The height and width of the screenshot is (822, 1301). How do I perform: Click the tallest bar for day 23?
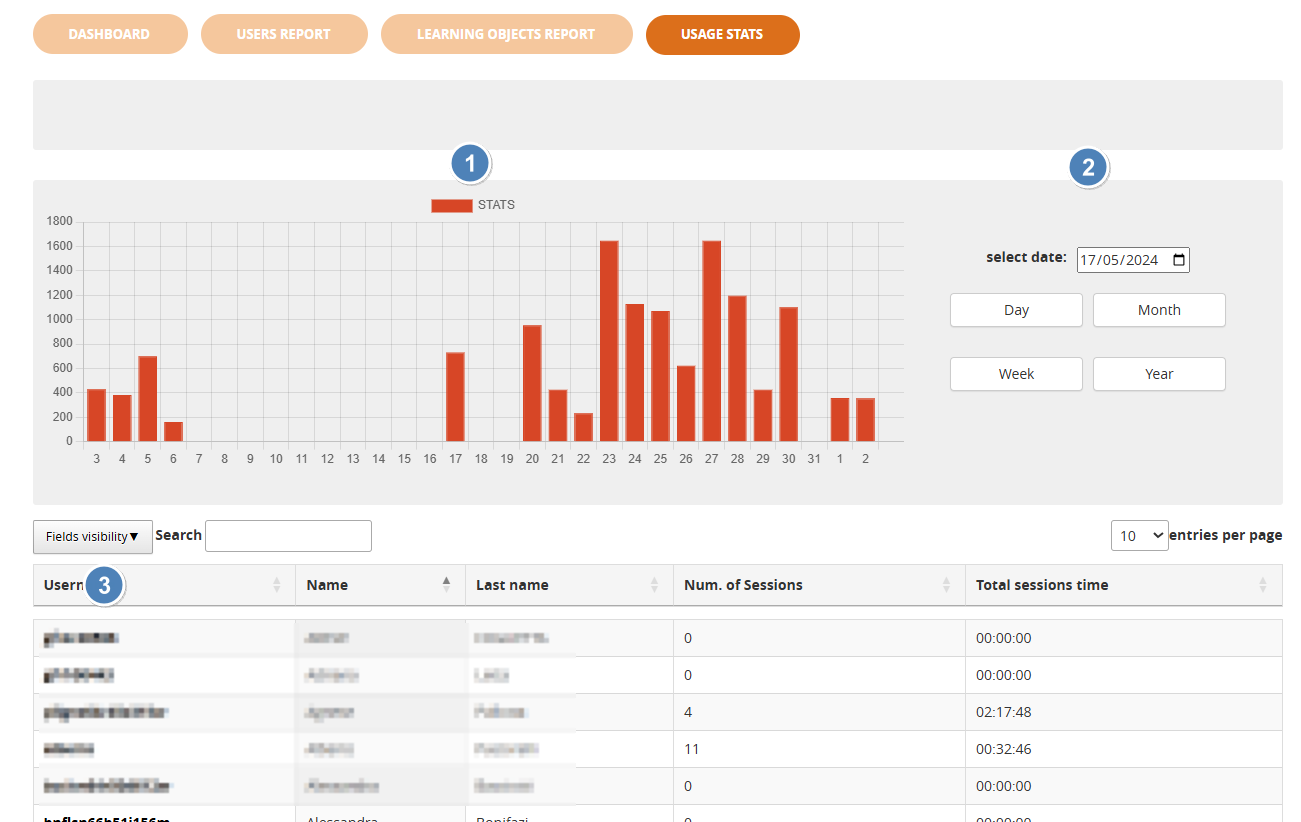coord(609,340)
